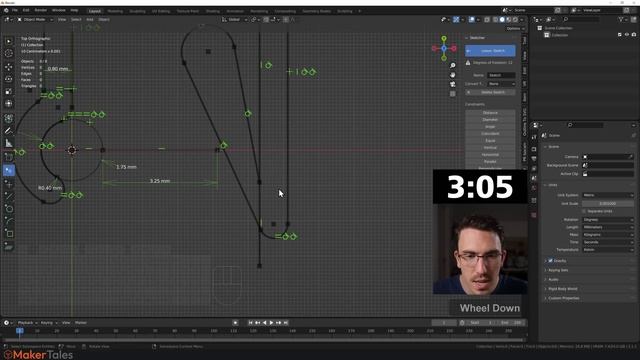Click the blue timeline playhead marker
This screenshot has height=360, width=640.
click(19, 331)
